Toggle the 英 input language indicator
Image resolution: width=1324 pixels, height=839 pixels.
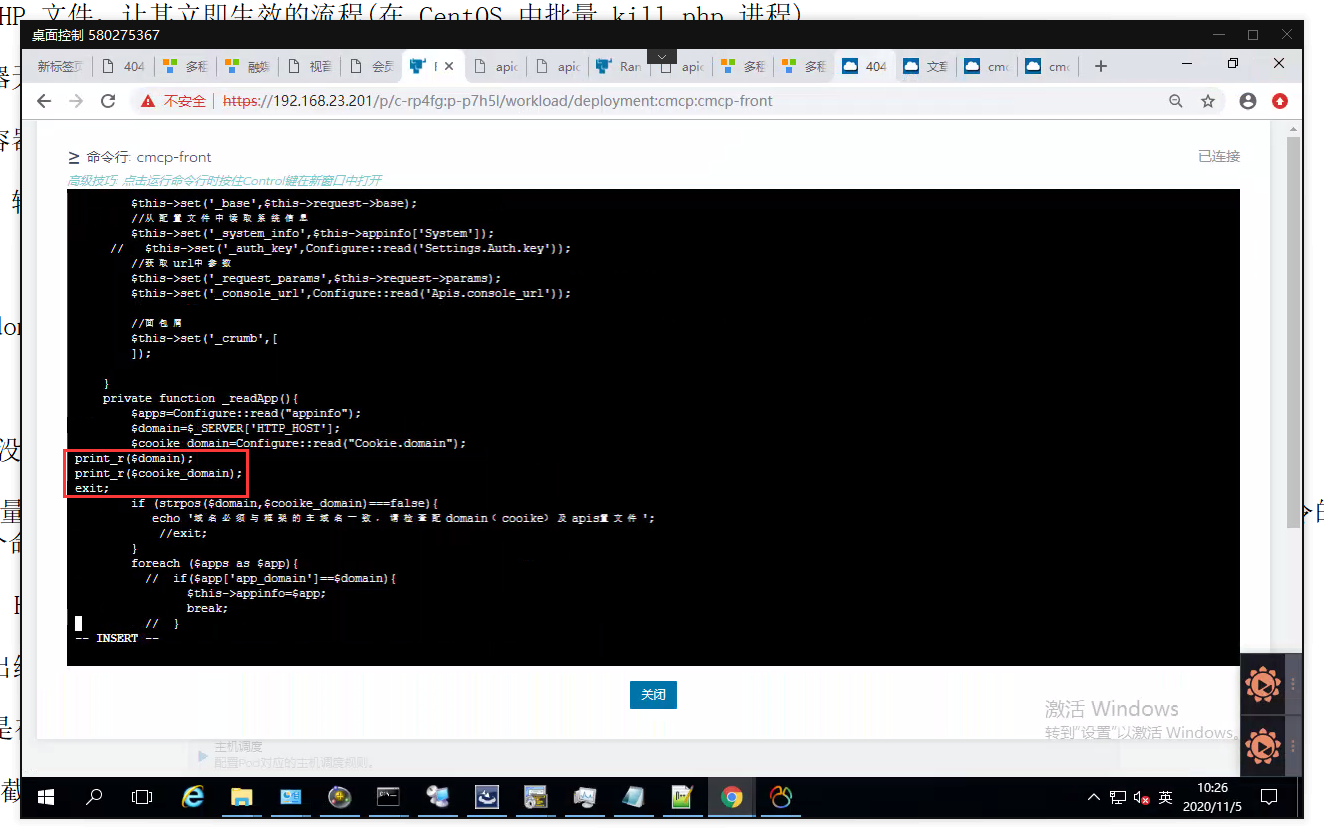[x=1165, y=798]
